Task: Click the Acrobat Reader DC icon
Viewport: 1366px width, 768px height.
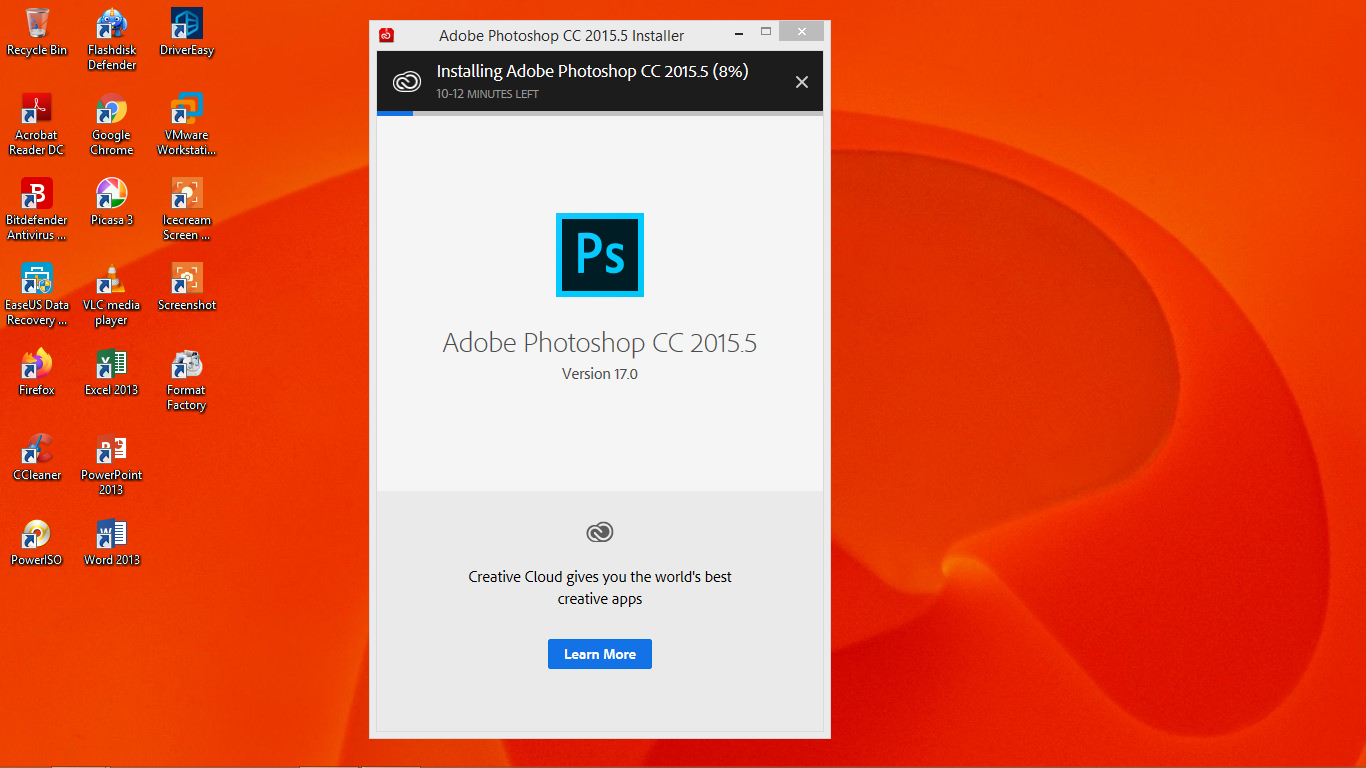Action: click(x=37, y=124)
